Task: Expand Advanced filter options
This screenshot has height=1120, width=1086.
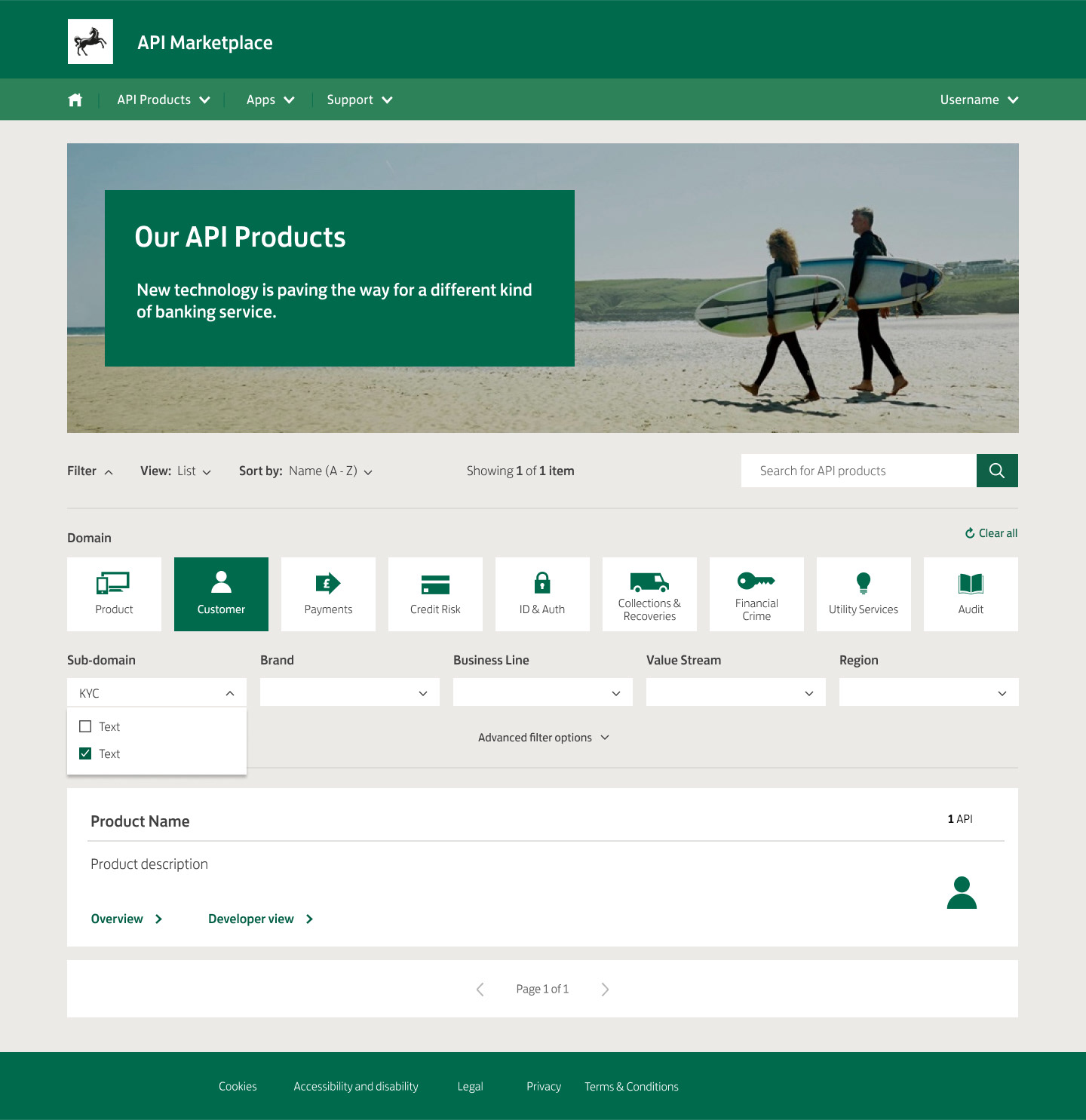Action: 543,738
